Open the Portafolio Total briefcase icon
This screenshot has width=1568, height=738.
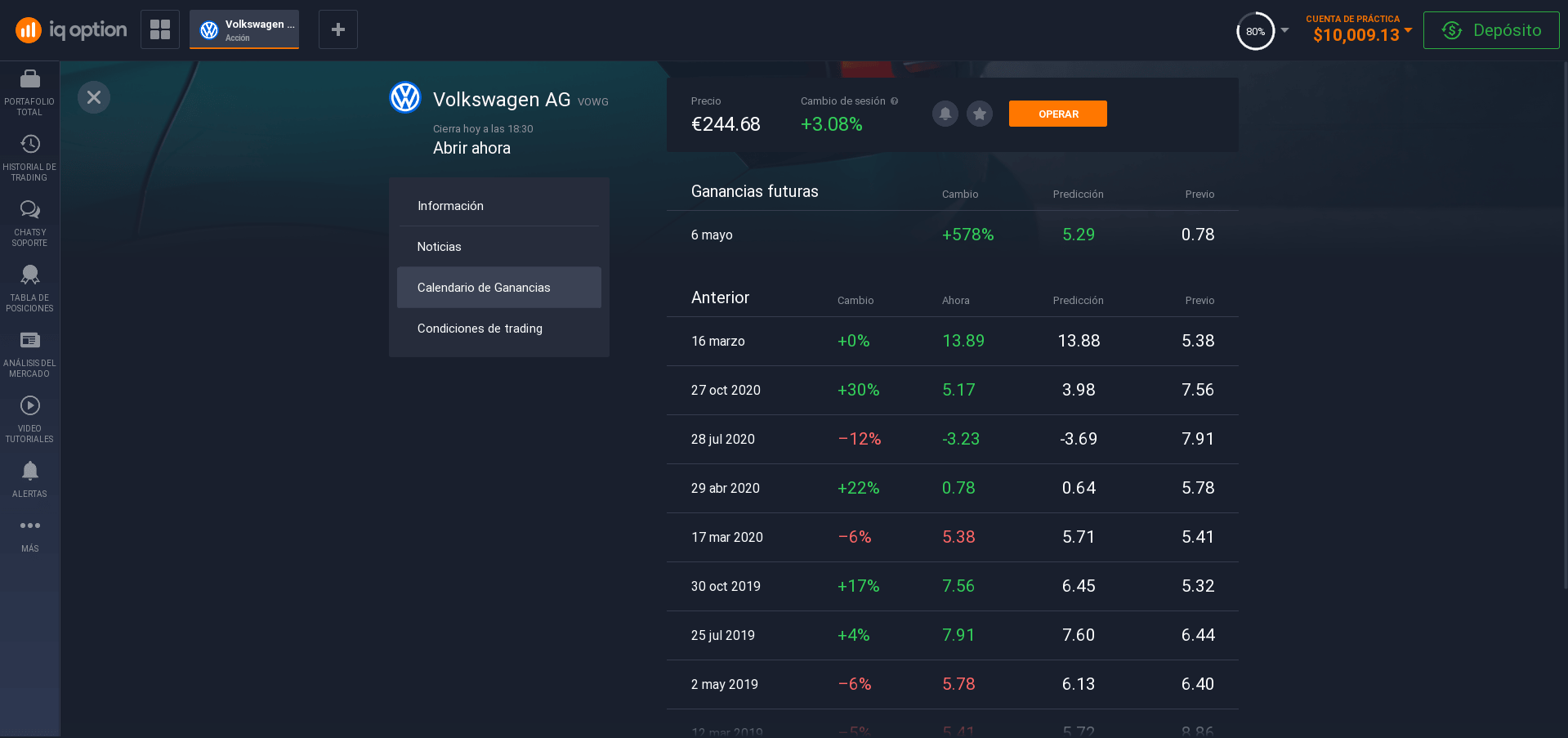point(29,78)
